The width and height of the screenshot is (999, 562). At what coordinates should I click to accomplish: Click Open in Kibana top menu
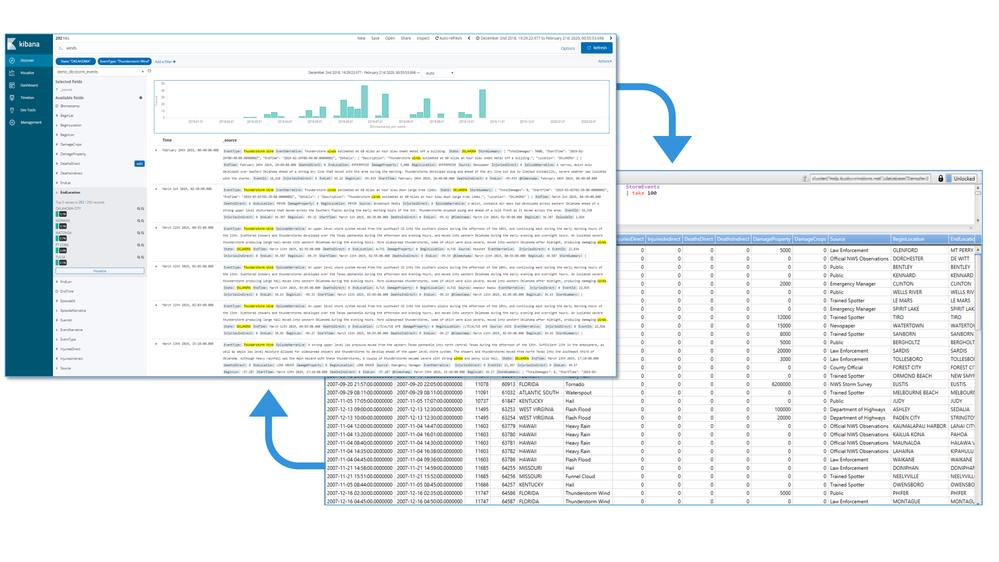point(390,38)
